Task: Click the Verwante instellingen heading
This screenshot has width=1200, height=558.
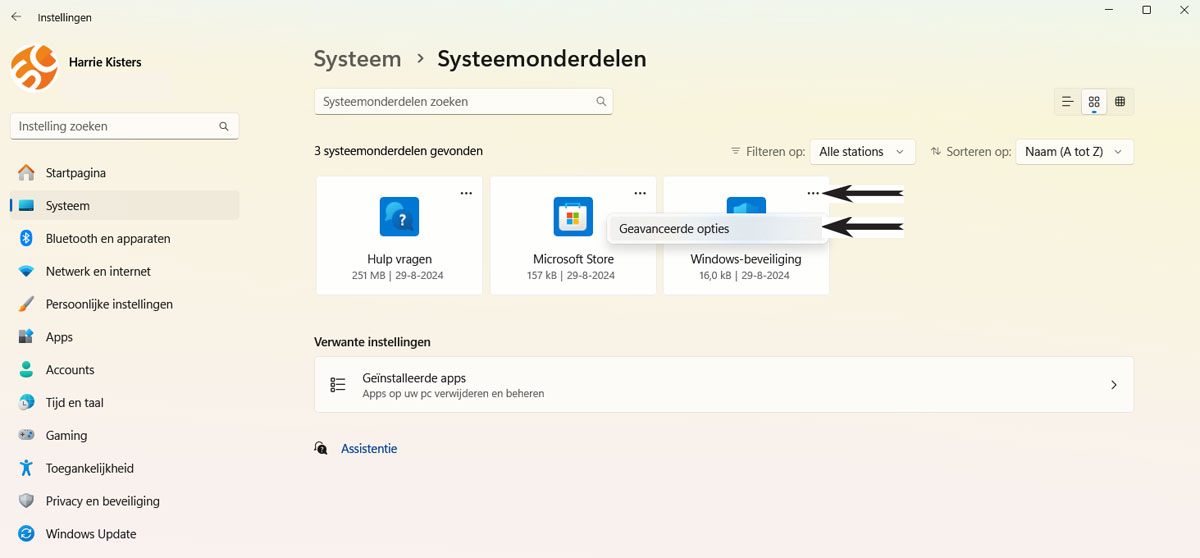Action: tap(372, 342)
